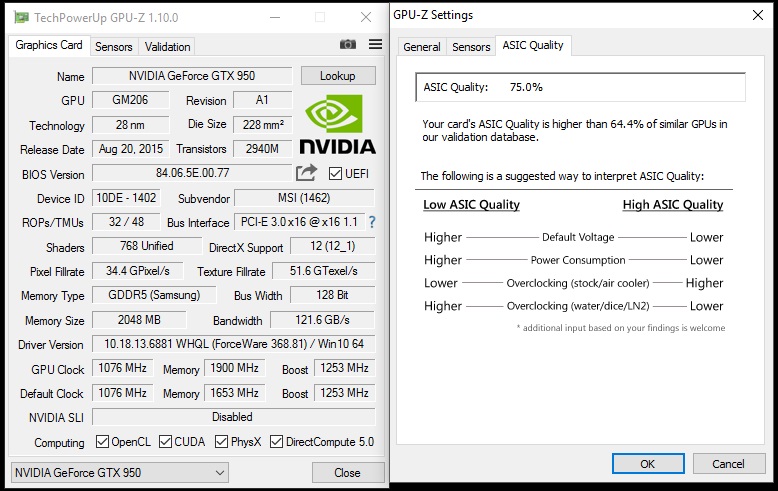Click the Driver Version field
Viewport: 778px width, 491px height.
tap(234, 344)
